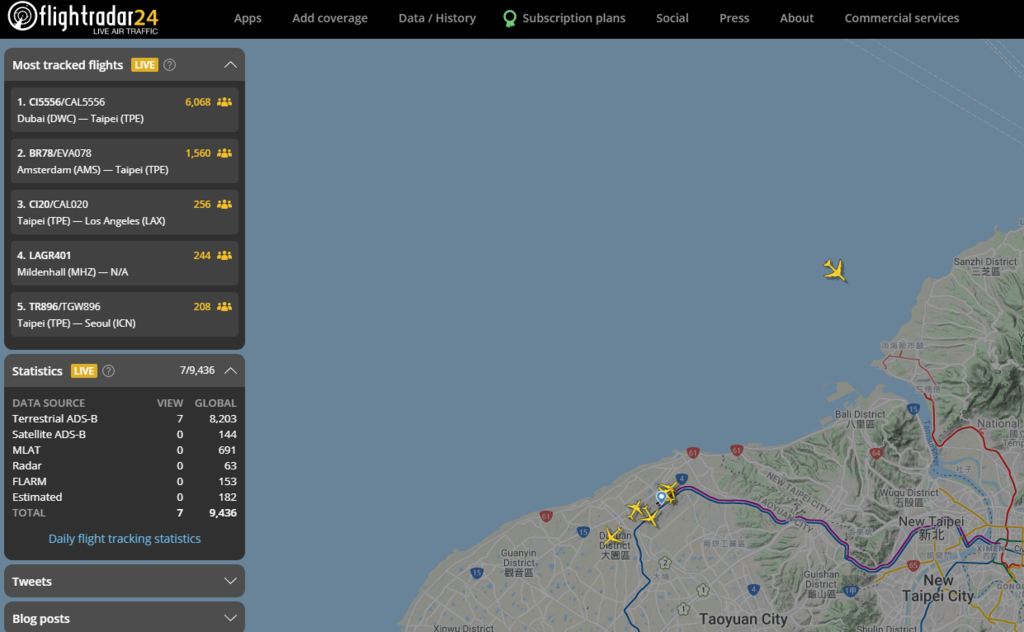The height and width of the screenshot is (632, 1024).
Task: Click route 61 shield near Guanyin coast
Action: [x=546, y=516]
